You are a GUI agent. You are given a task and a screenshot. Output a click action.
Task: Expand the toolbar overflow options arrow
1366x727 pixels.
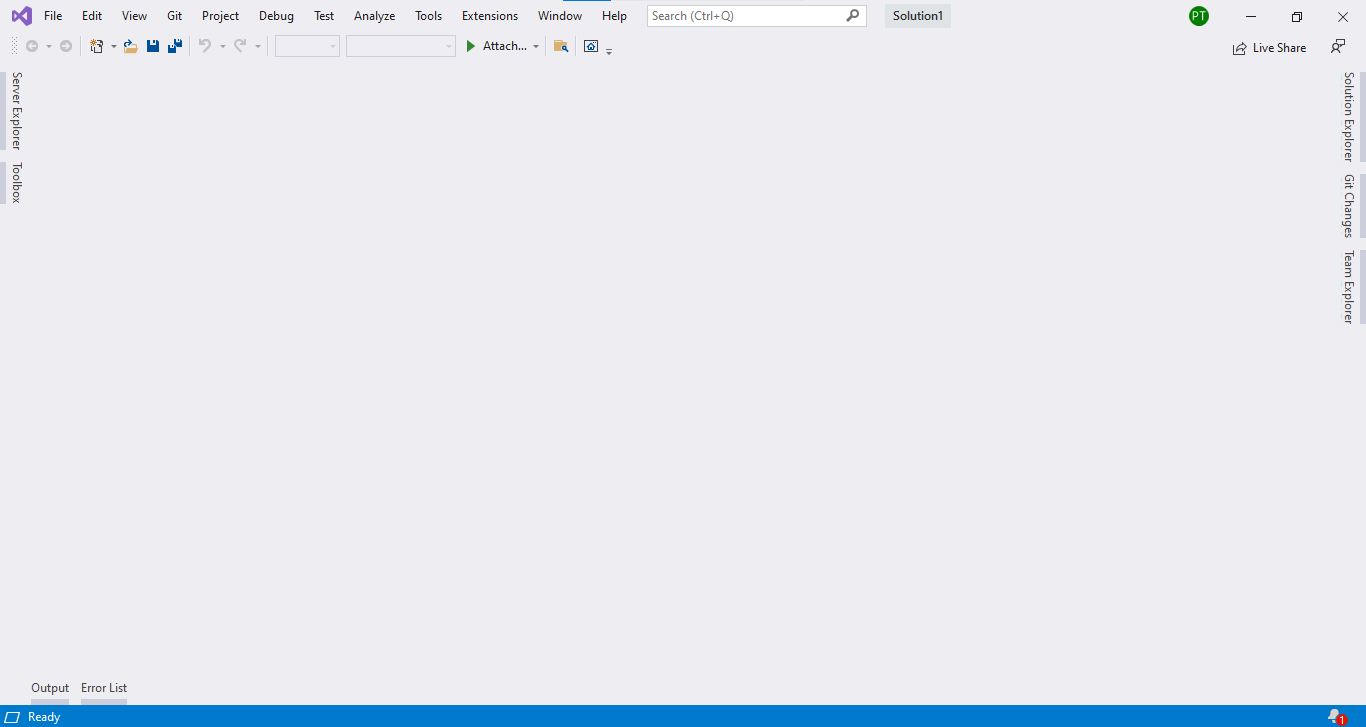tap(608, 50)
